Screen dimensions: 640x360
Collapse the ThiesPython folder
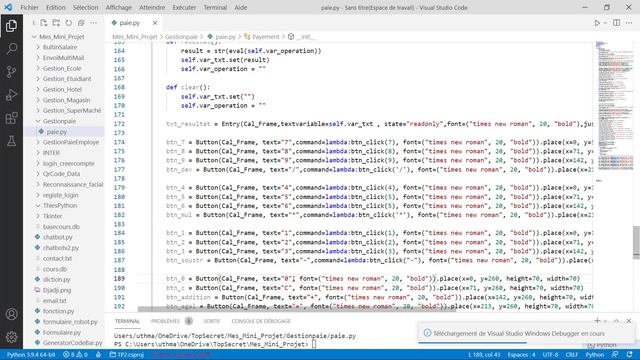(x=60, y=206)
